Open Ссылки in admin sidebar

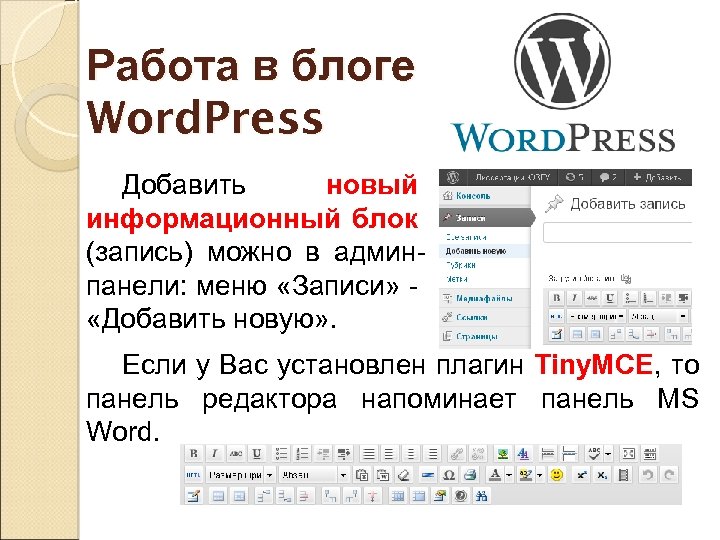485,317
